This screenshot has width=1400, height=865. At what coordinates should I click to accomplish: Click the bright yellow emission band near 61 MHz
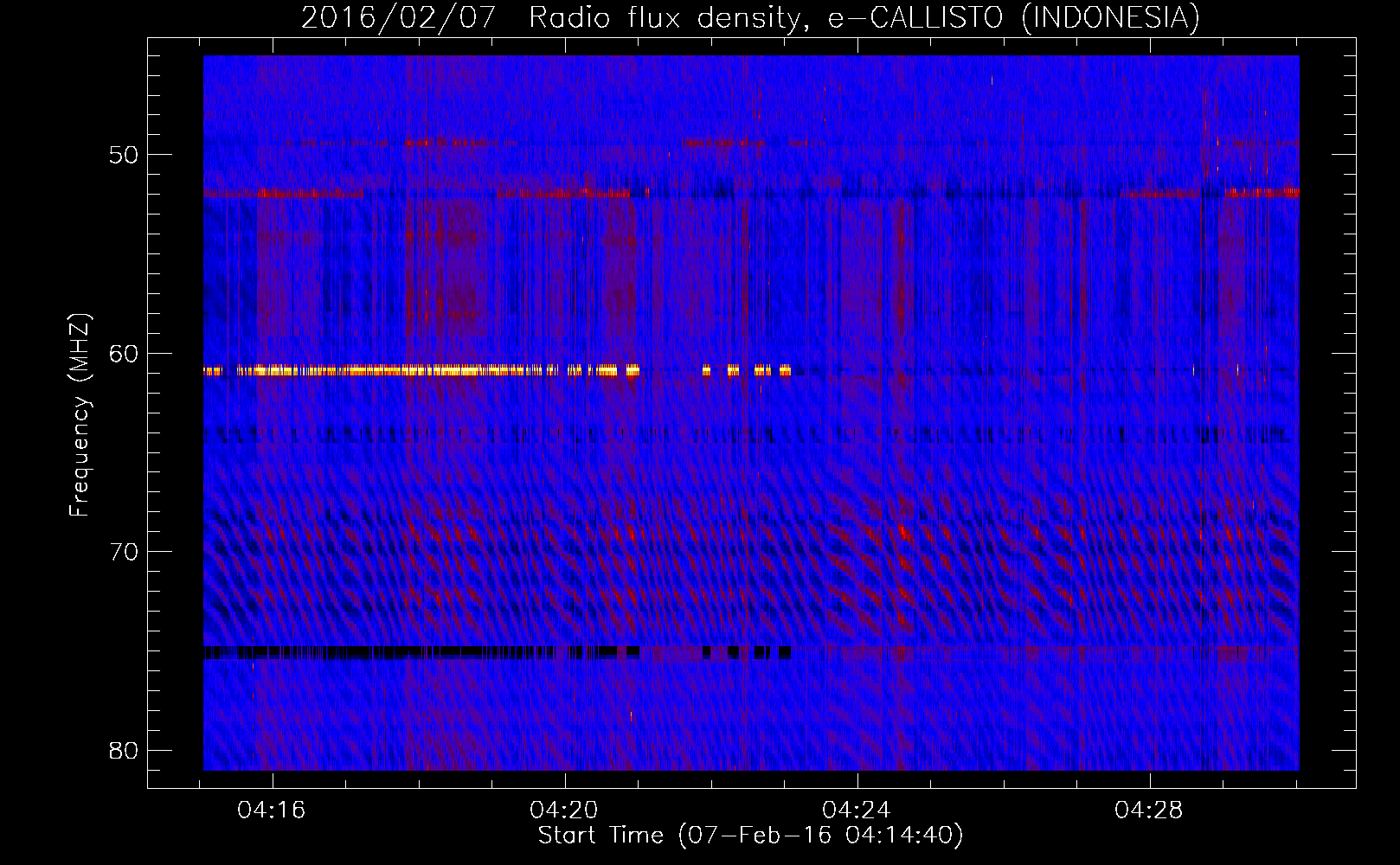498,370
